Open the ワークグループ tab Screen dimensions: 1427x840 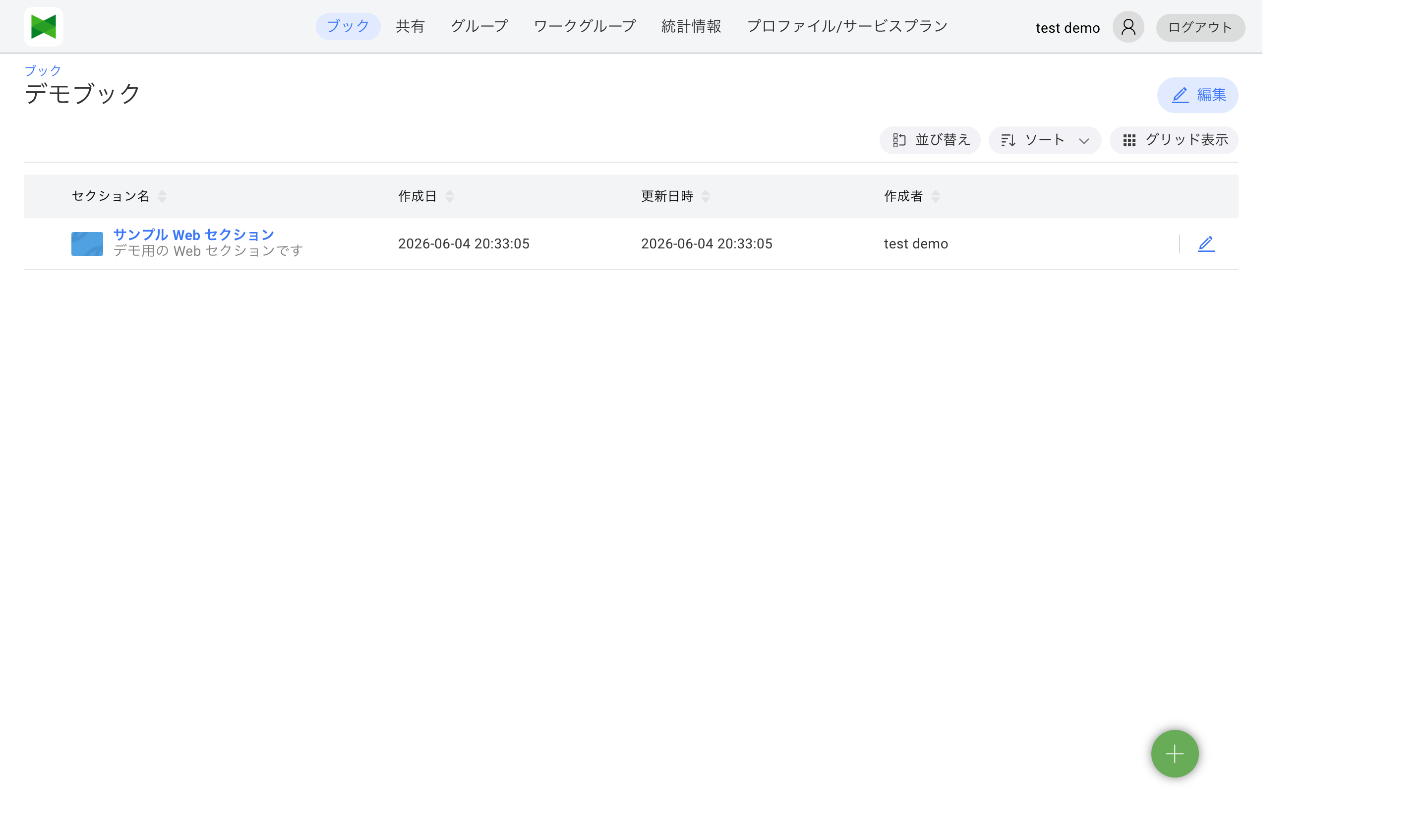click(x=585, y=26)
